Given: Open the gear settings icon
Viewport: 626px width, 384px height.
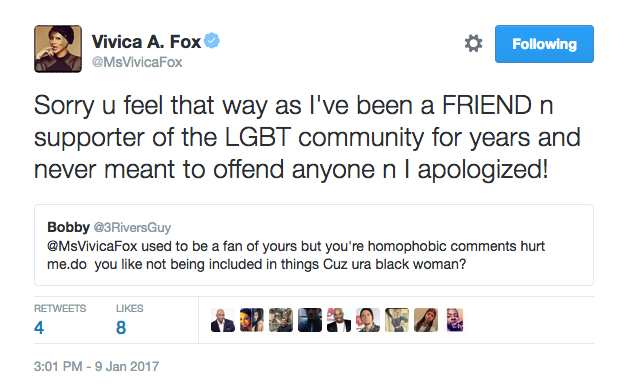Looking at the screenshot, I should point(473,44).
